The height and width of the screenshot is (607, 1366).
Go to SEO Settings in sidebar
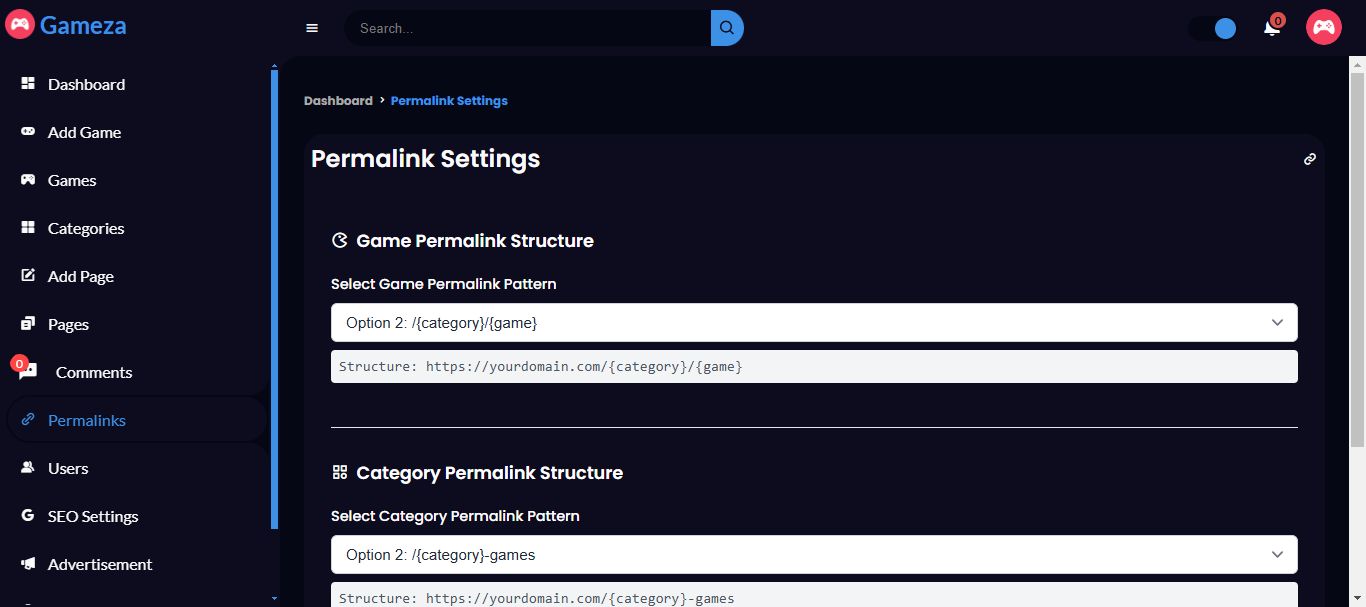(93, 517)
